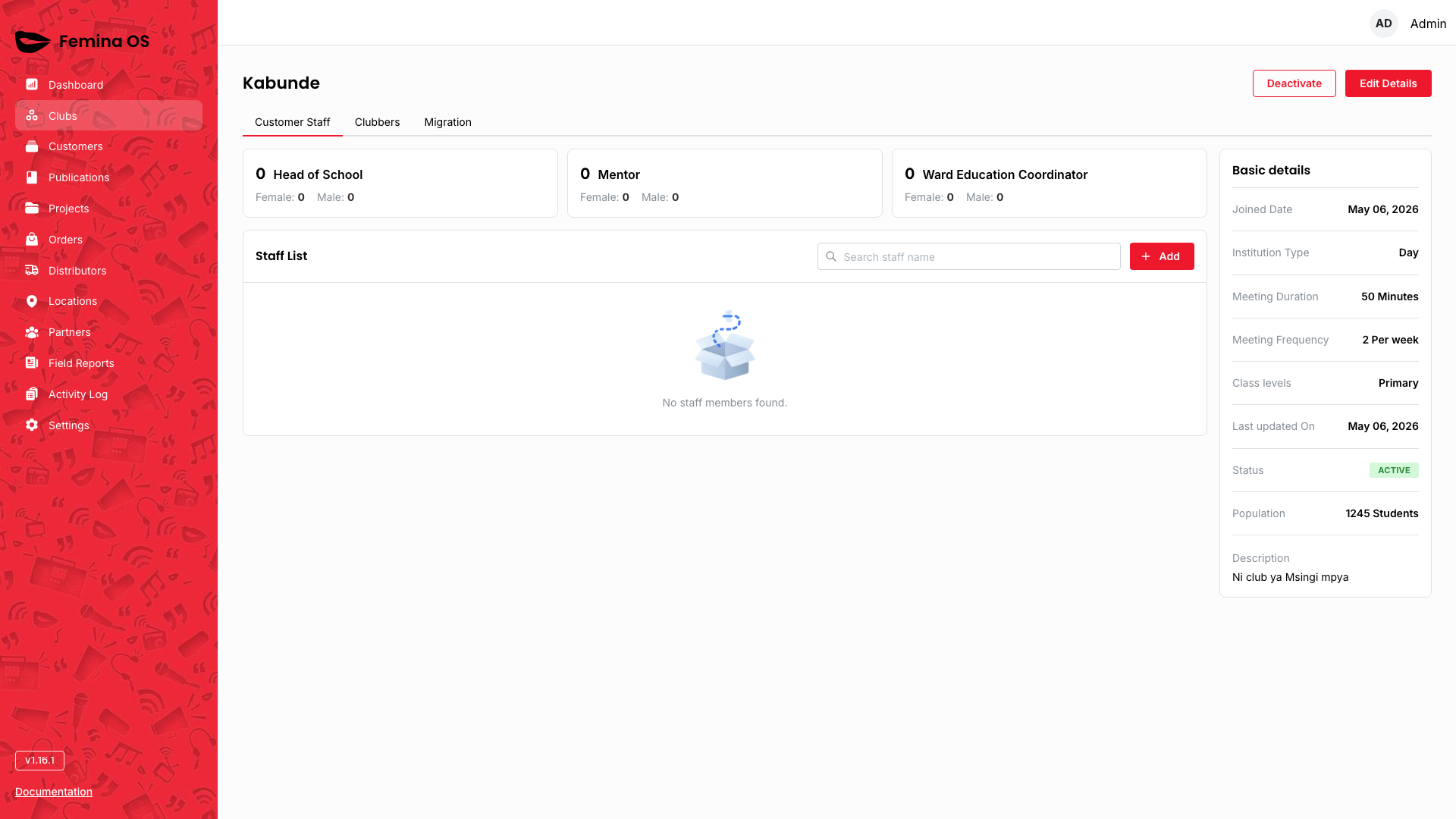Open Settings menu item
Image resolution: width=1456 pixels, height=819 pixels.
[108, 425]
